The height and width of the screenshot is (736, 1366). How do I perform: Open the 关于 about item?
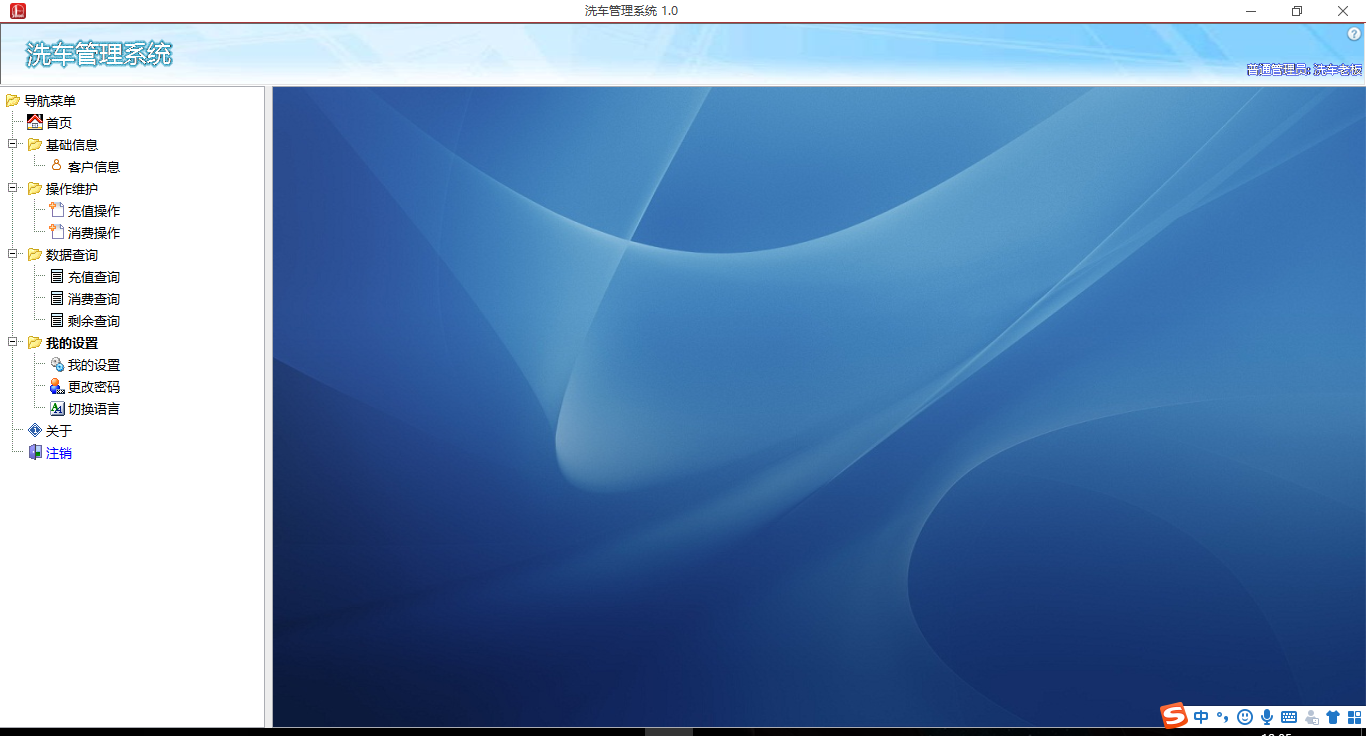pos(59,431)
